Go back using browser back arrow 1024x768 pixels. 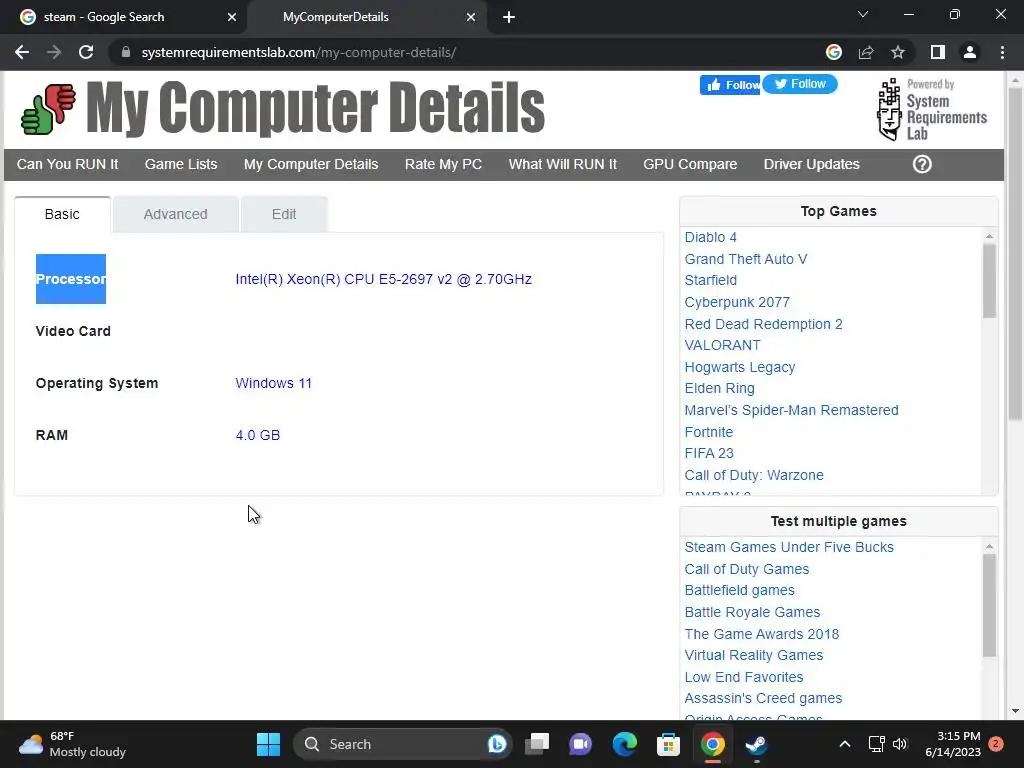point(22,52)
